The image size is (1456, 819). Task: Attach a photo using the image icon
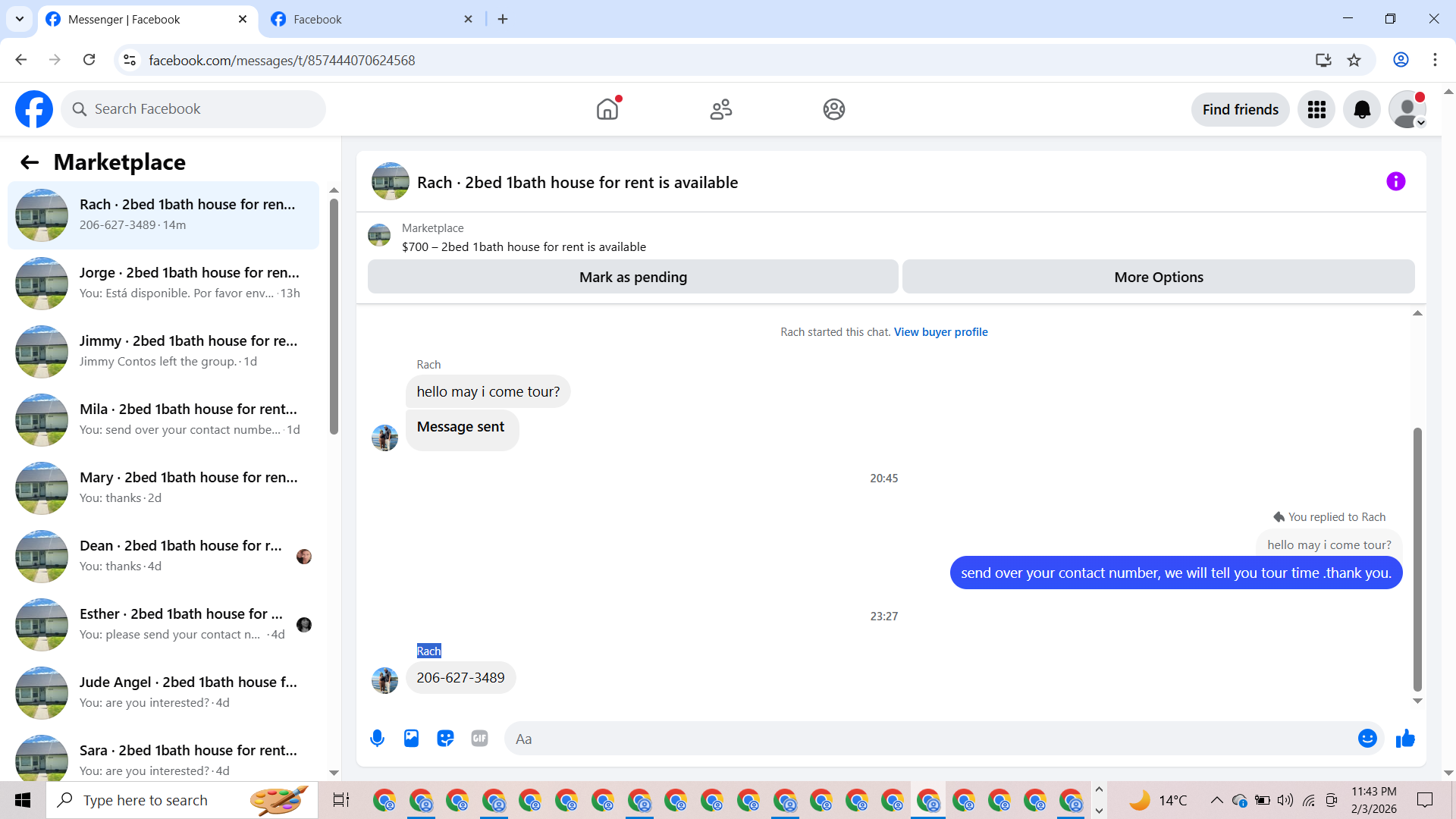[x=411, y=739]
